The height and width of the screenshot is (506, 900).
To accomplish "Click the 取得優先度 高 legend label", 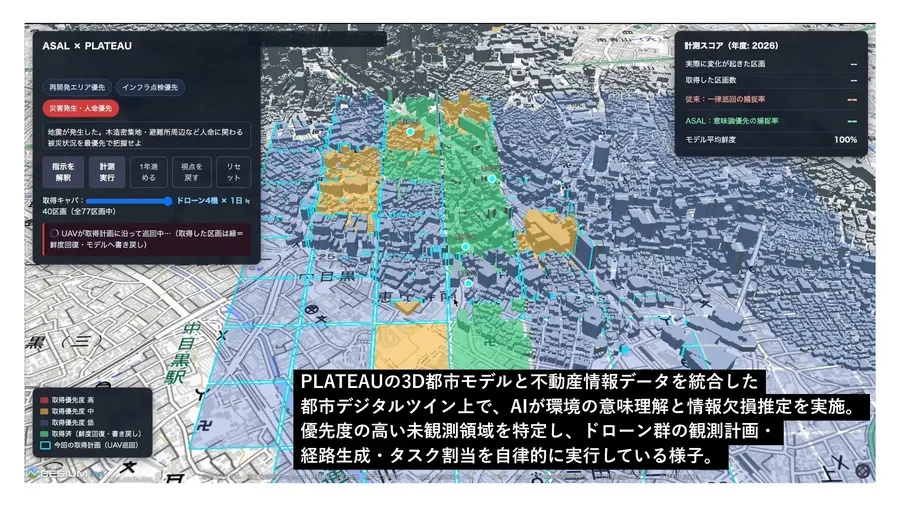I will [x=73, y=400].
